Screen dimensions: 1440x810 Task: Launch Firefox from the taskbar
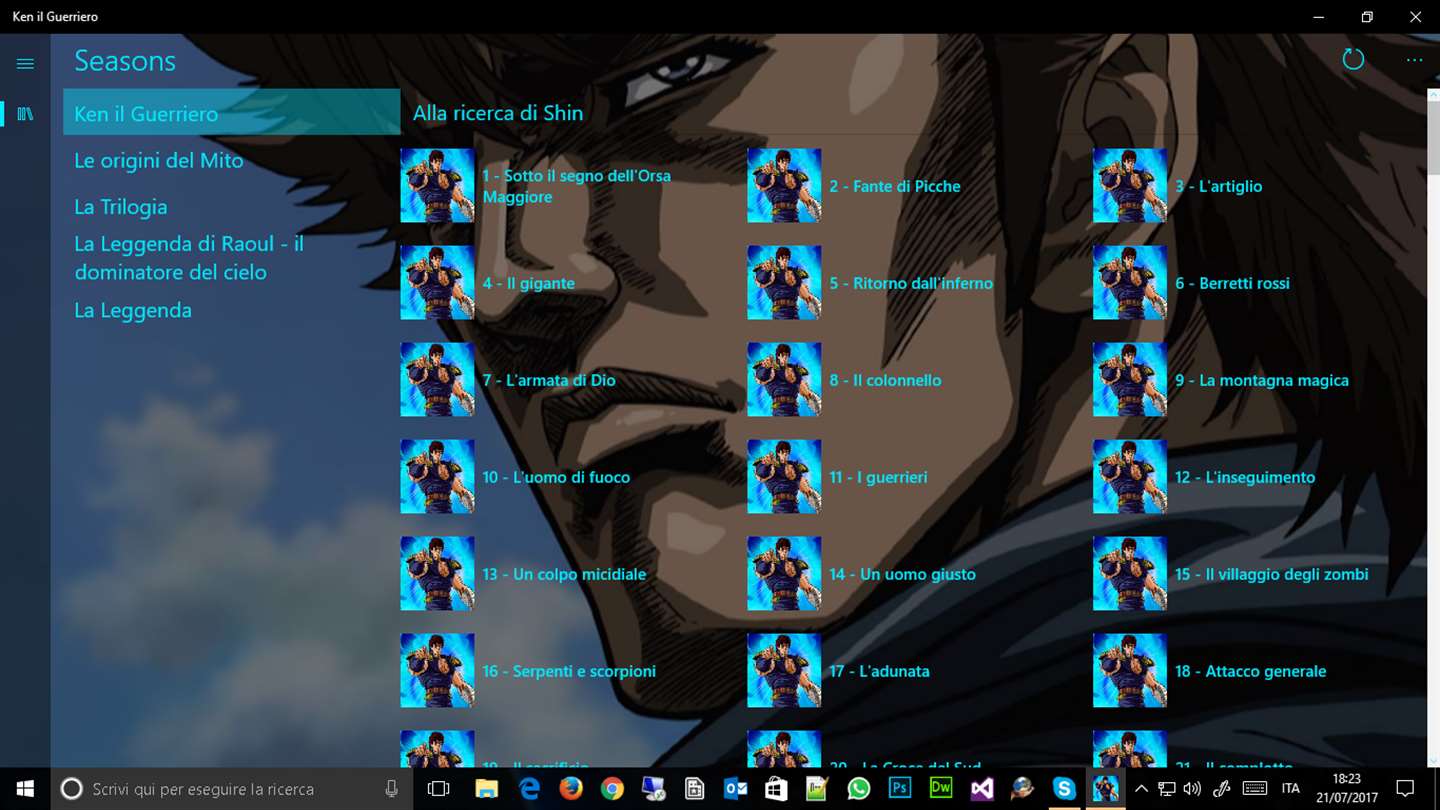[571, 789]
